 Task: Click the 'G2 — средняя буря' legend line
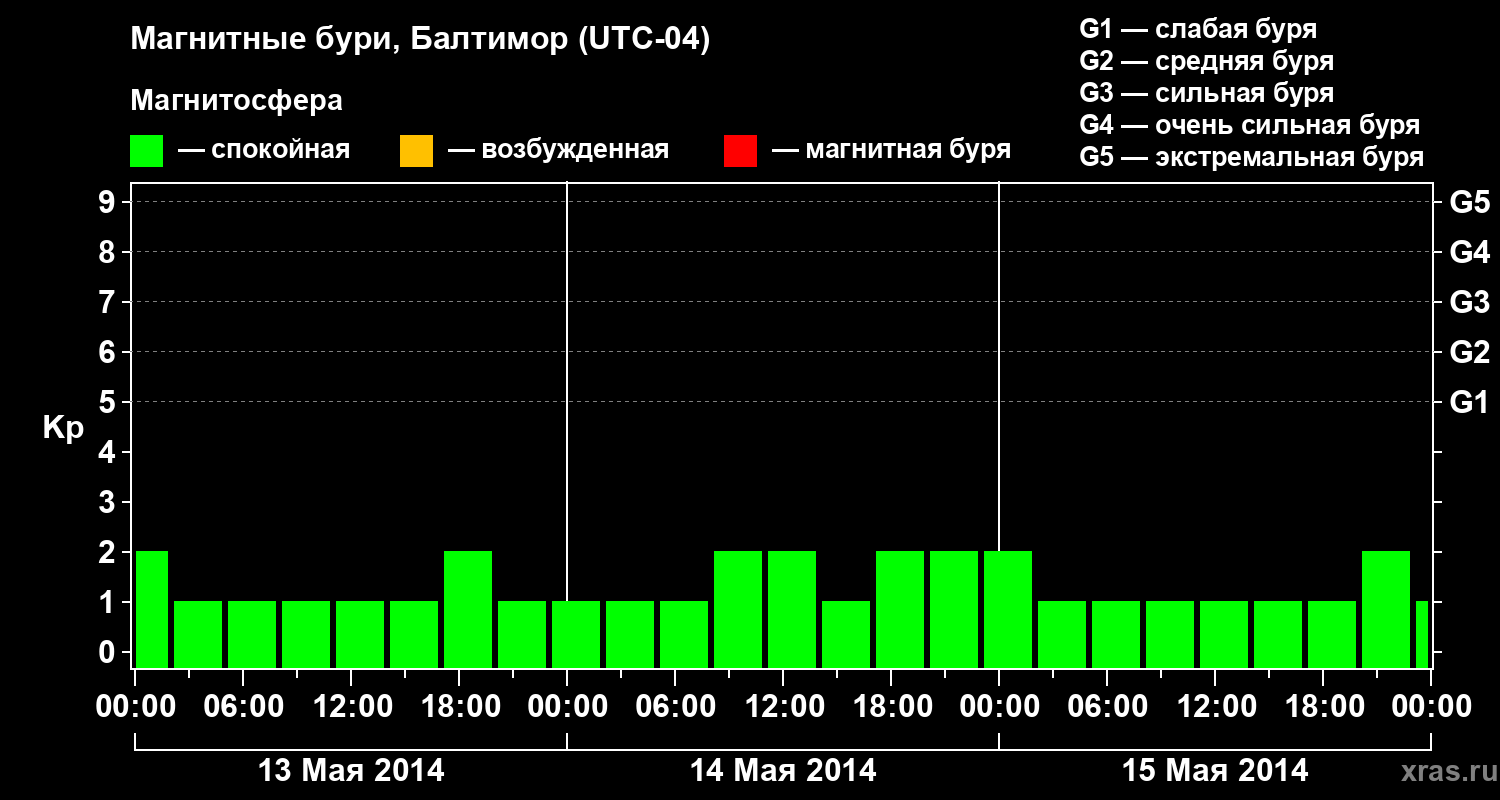tap(1206, 61)
